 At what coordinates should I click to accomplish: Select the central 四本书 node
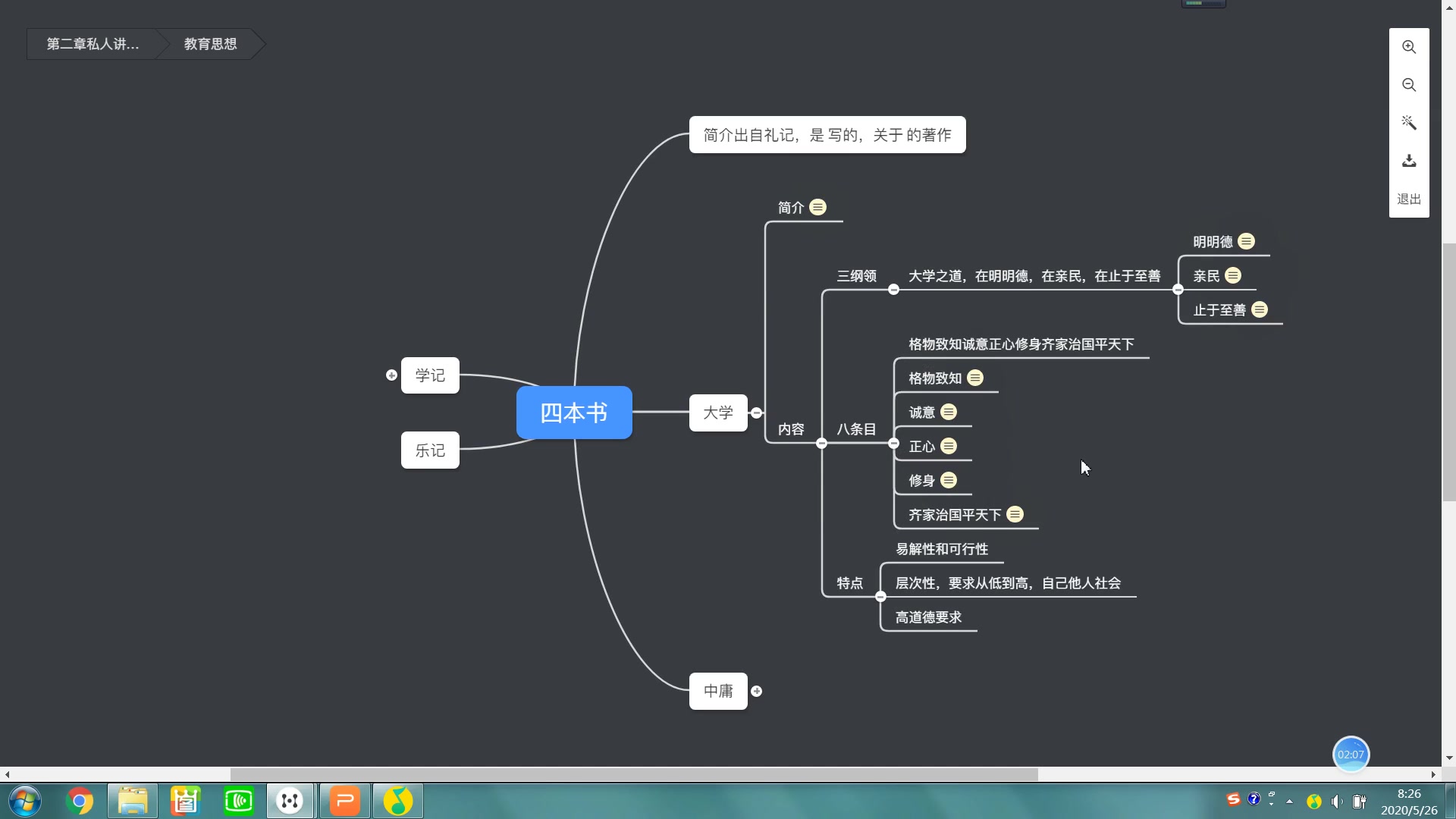[574, 413]
